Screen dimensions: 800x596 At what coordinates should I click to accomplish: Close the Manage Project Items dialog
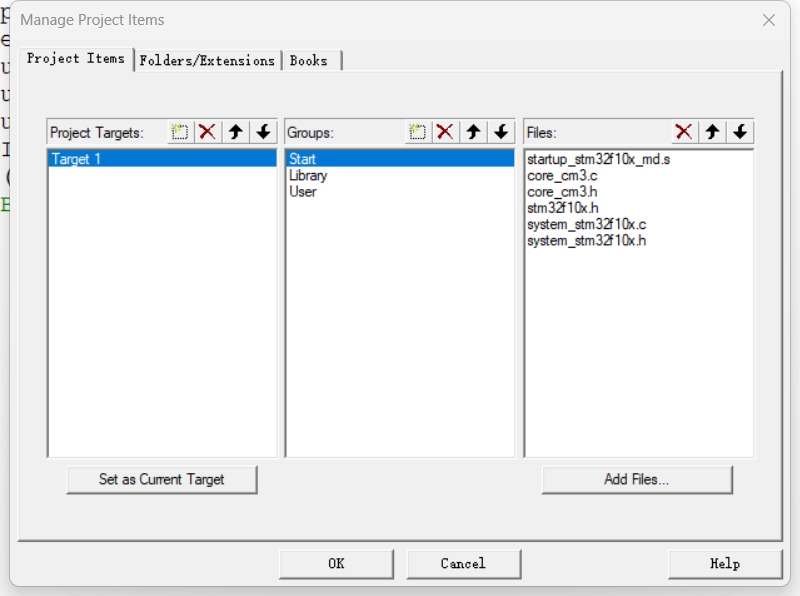[x=769, y=20]
